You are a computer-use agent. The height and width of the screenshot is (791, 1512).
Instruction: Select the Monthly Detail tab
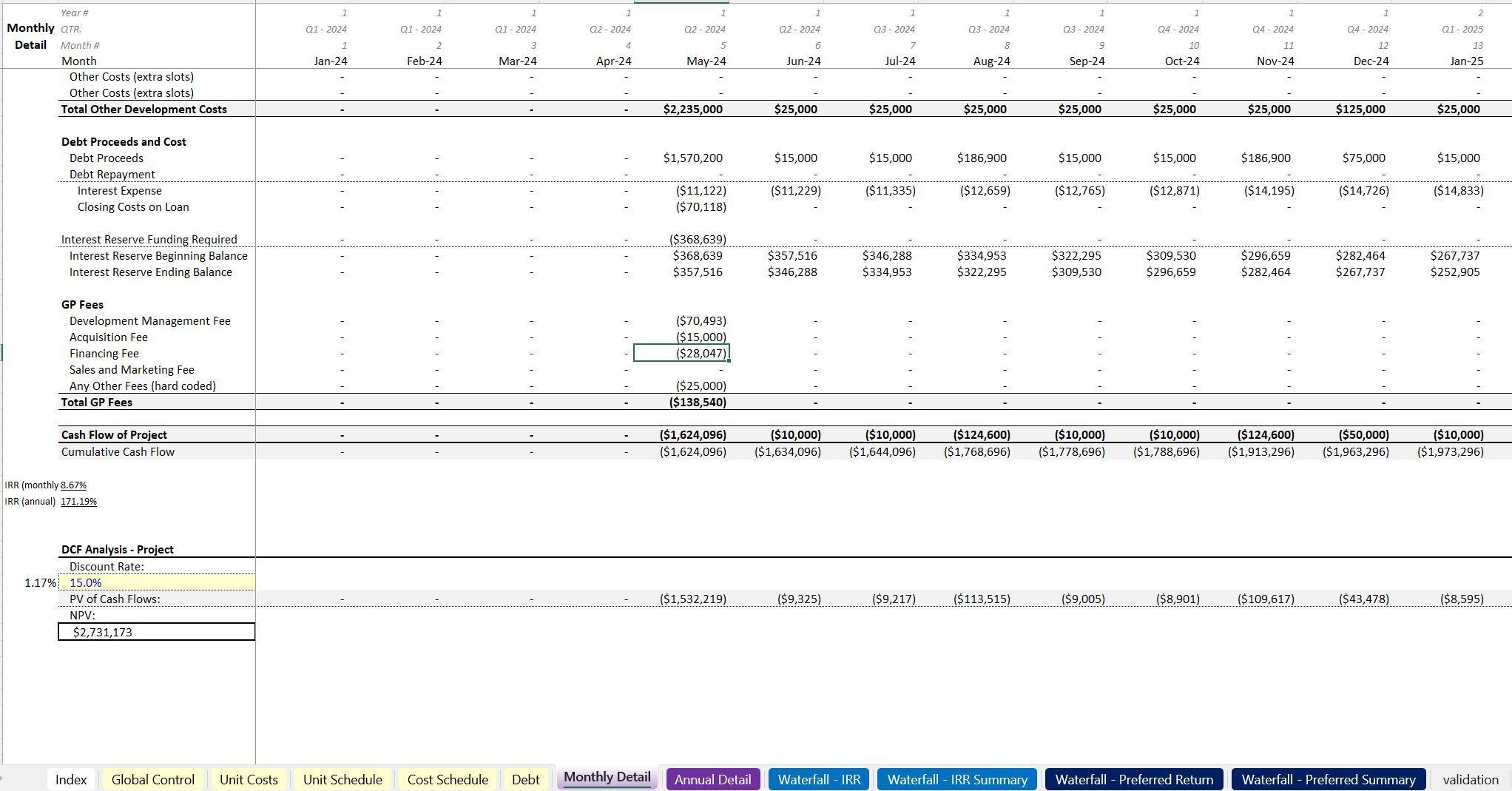point(607,778)
